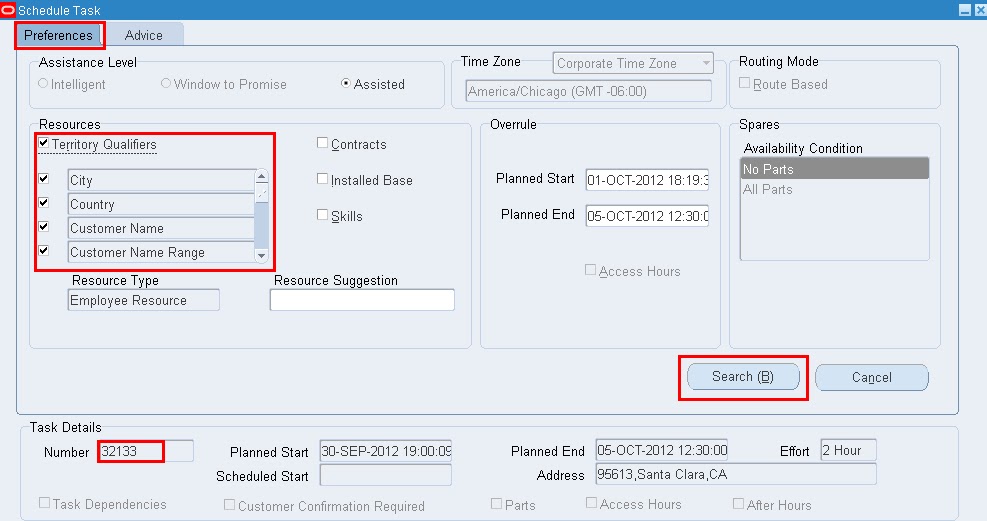Click the qualifiers list scroll down arrow
Viewport: 987px width, 521px height.
[x=262, y=255]
